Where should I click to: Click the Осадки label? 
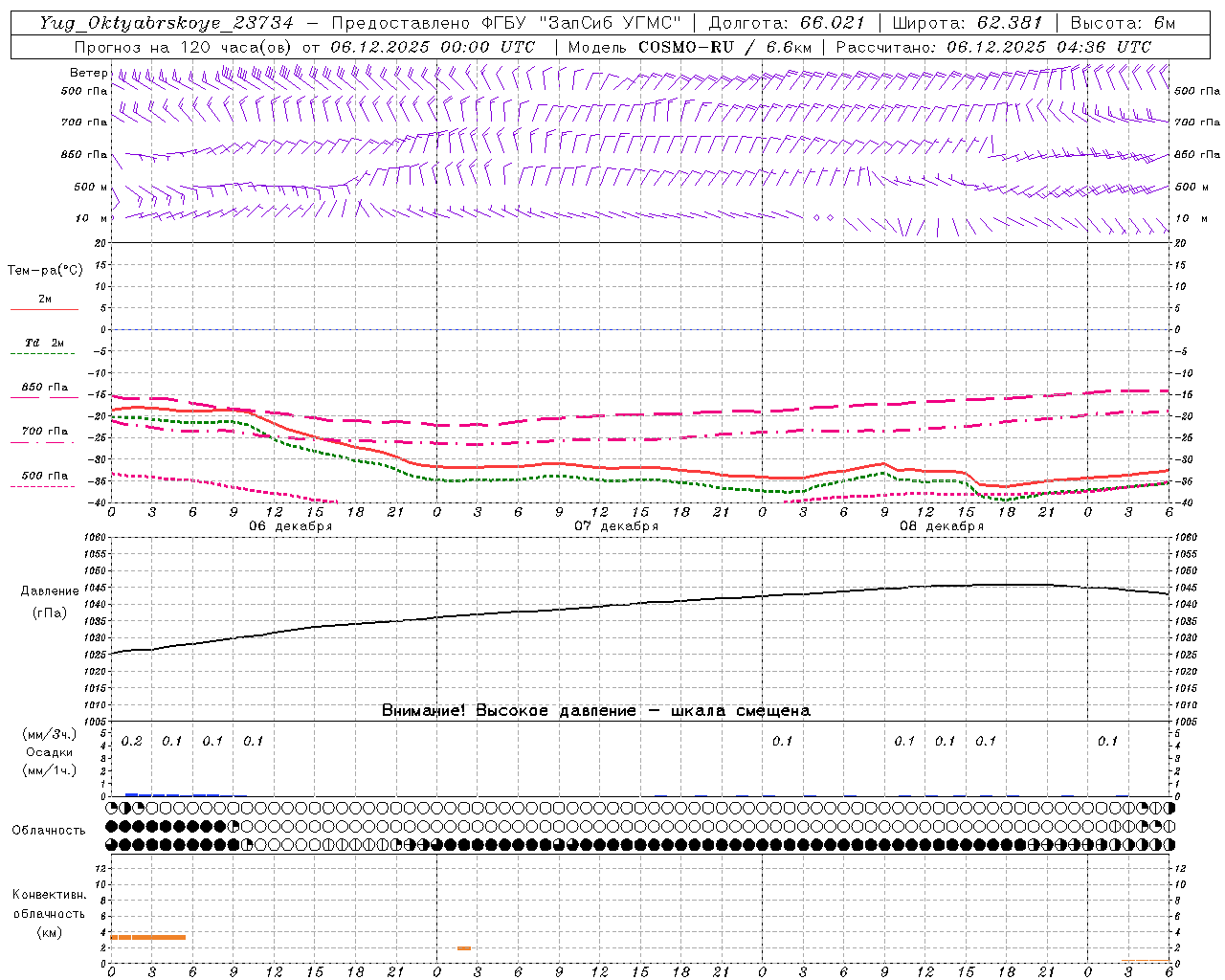(50, 752)
